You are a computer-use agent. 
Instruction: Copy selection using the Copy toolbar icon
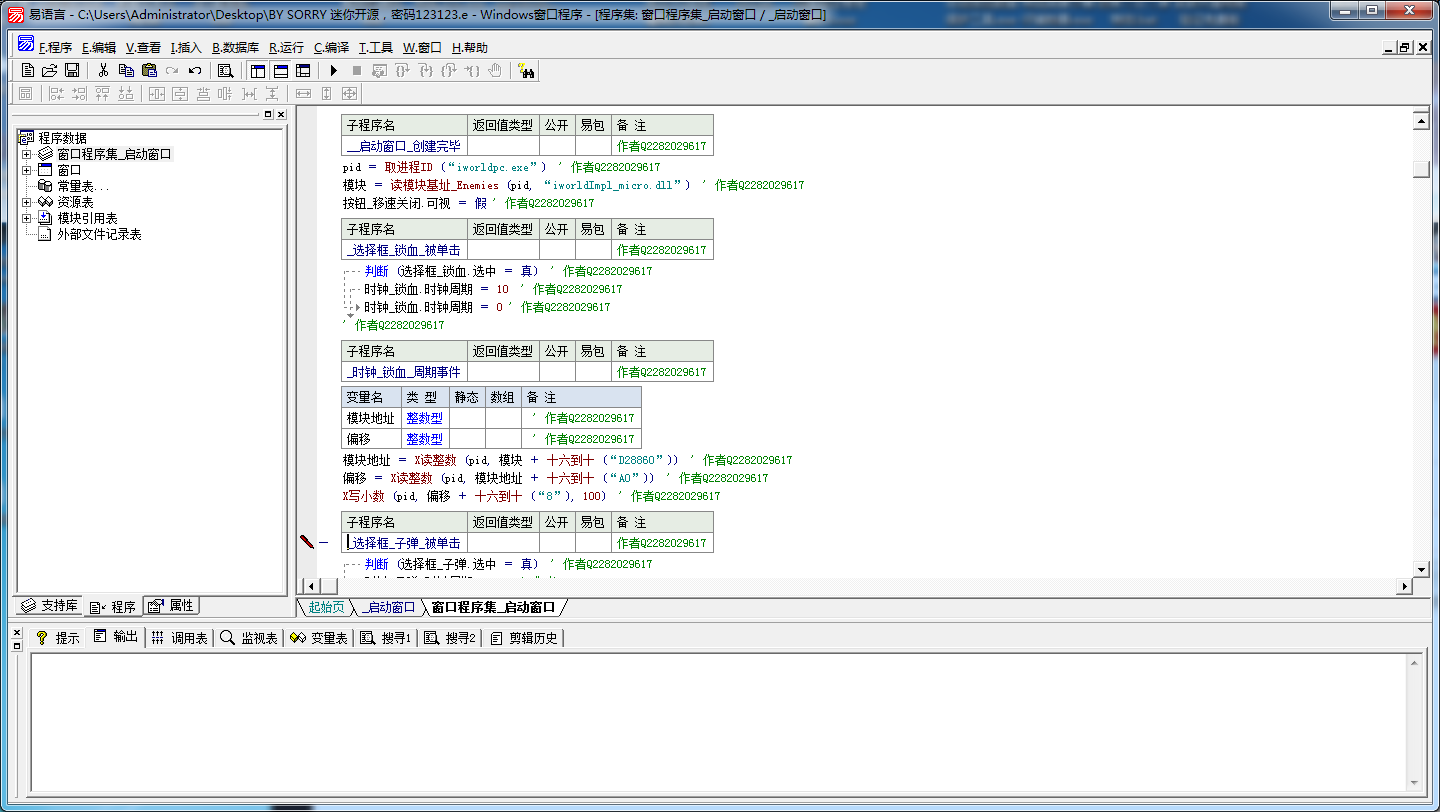coord(126,70)
